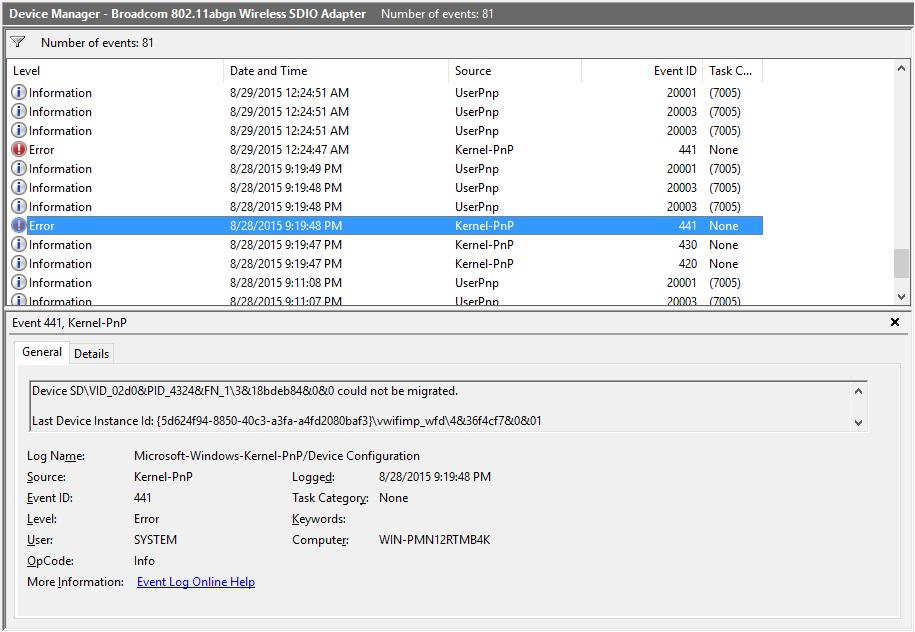The height and width of the screenshot is (632, 915).
Task: Select event dated 8/28/2015 9:11:08 PM
Action: coord(385,282)
